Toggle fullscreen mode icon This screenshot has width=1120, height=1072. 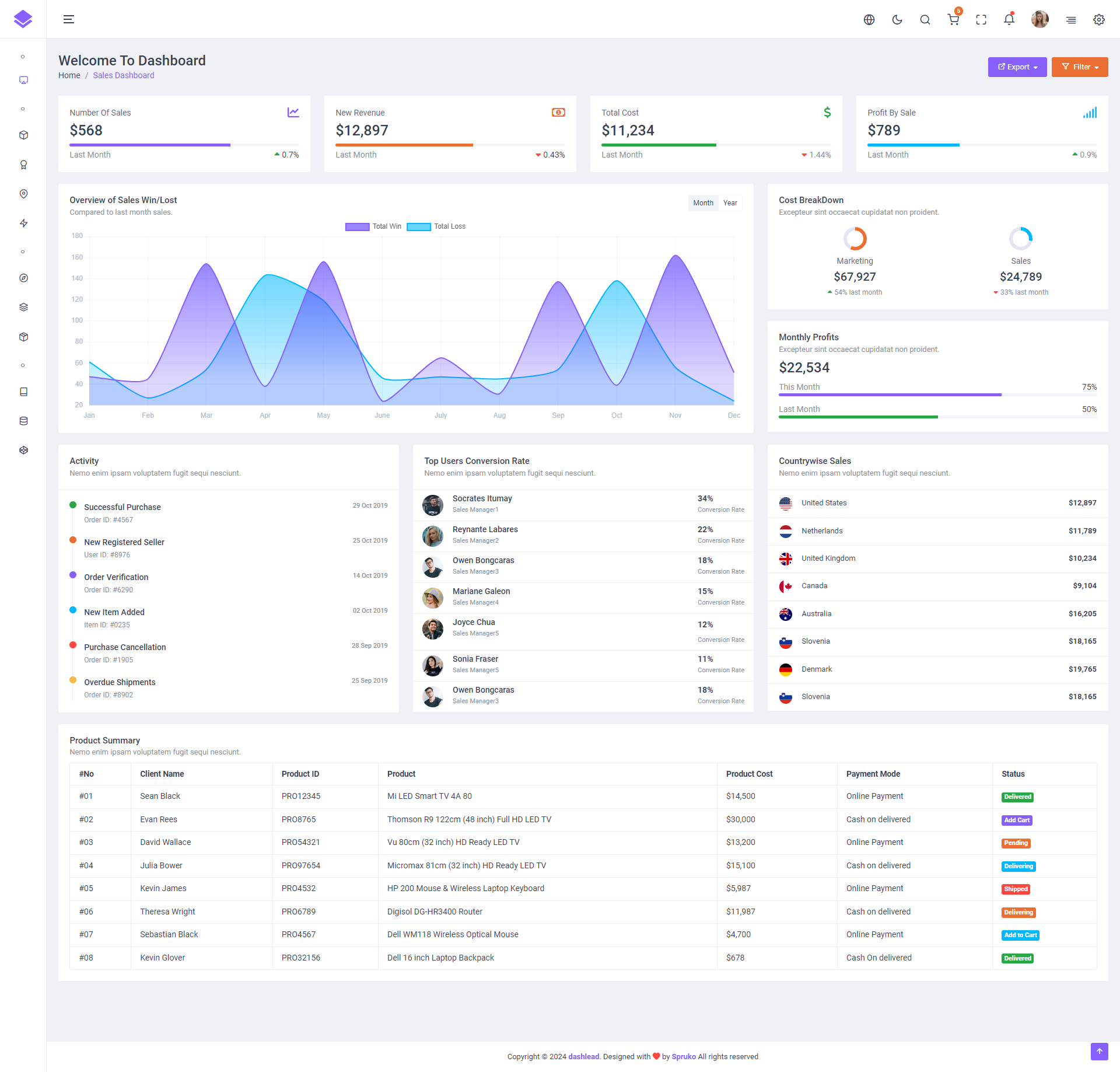pyautogui.click(x=981, y=20)
